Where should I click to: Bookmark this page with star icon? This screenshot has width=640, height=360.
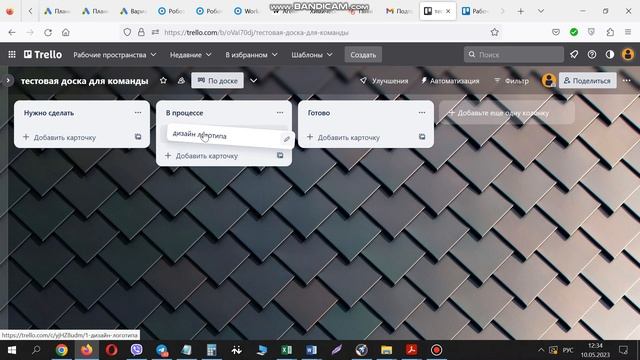[x=495, y=32]
